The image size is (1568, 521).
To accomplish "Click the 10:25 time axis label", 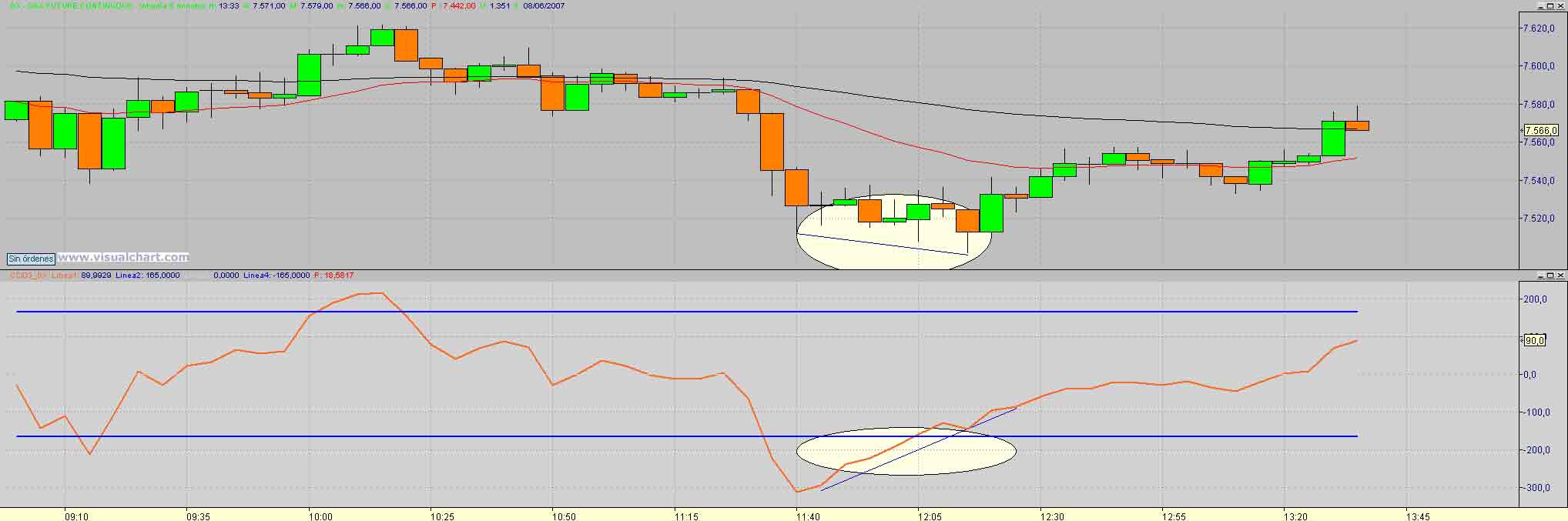I will [442, 516].
